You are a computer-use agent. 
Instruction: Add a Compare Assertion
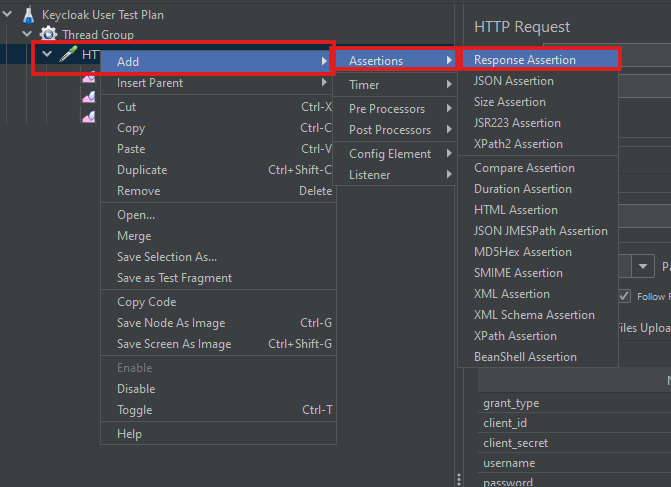pyautogui.click(x=538, y=168)
